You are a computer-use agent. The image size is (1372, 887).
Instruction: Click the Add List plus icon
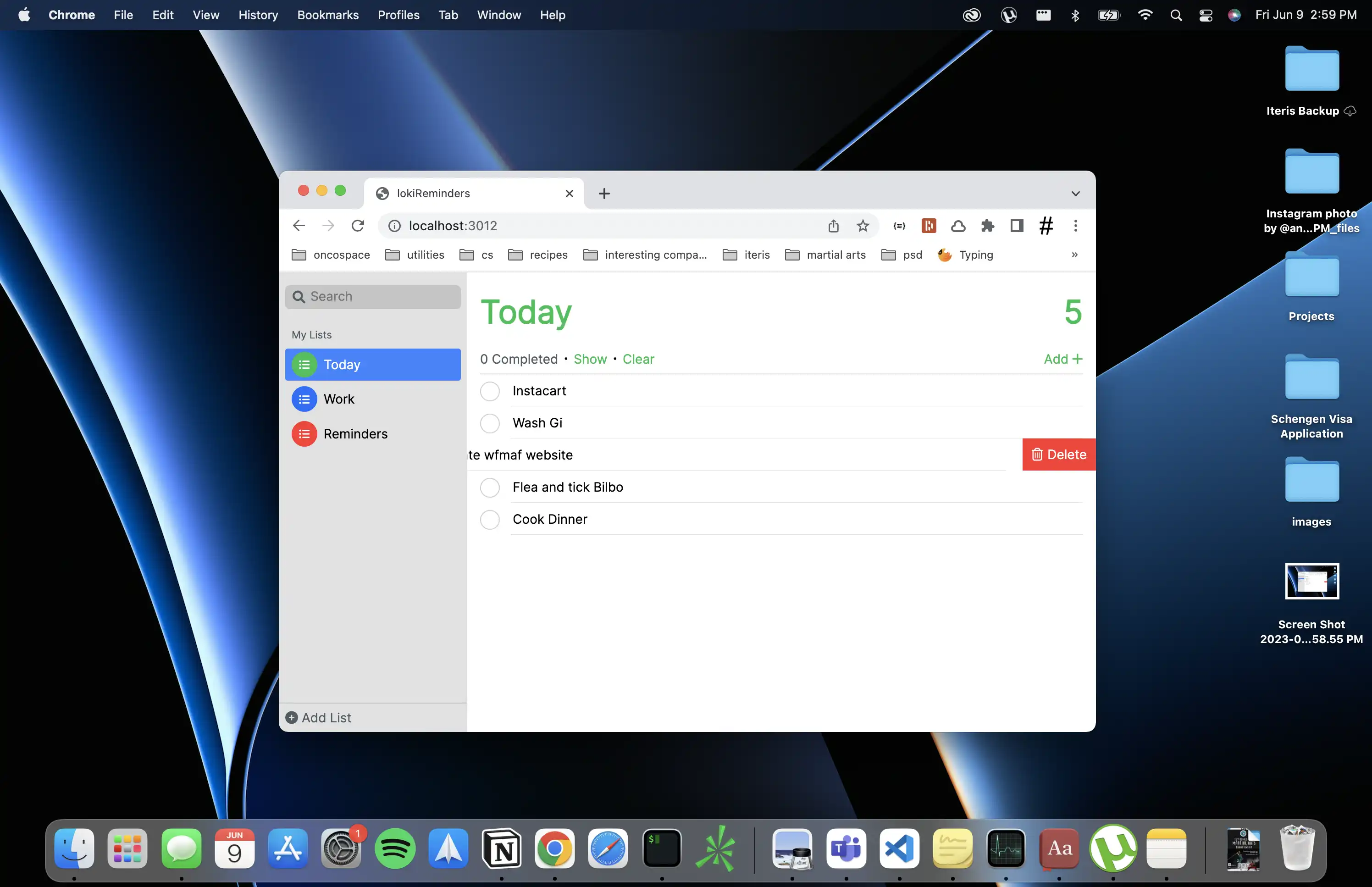click(292, 717)
